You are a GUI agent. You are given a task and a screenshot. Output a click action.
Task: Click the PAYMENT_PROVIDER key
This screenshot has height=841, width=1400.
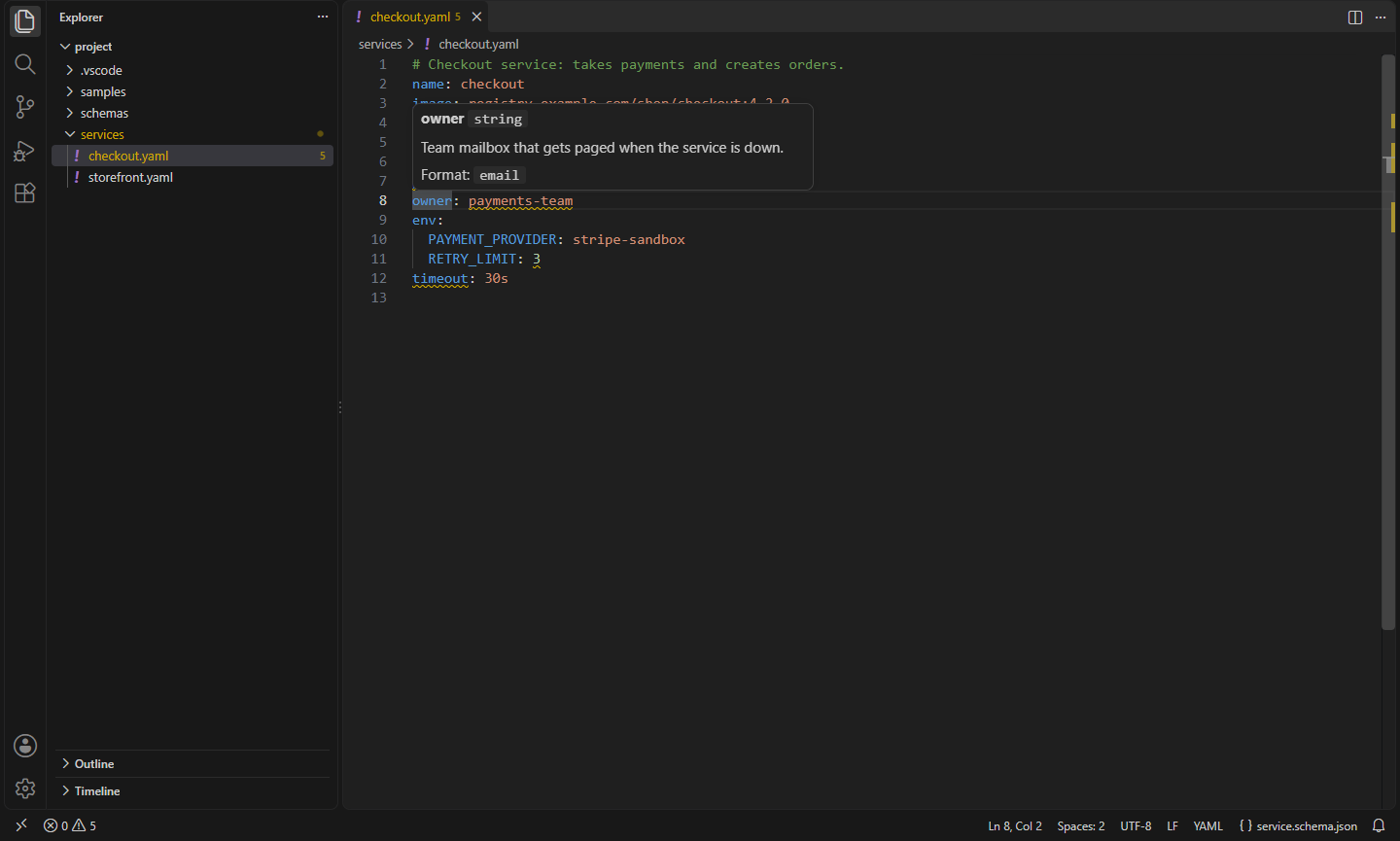[493, 239]
